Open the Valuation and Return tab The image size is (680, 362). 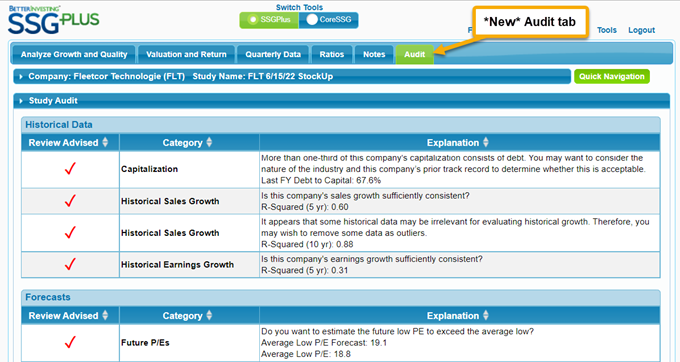pos(186,55)
